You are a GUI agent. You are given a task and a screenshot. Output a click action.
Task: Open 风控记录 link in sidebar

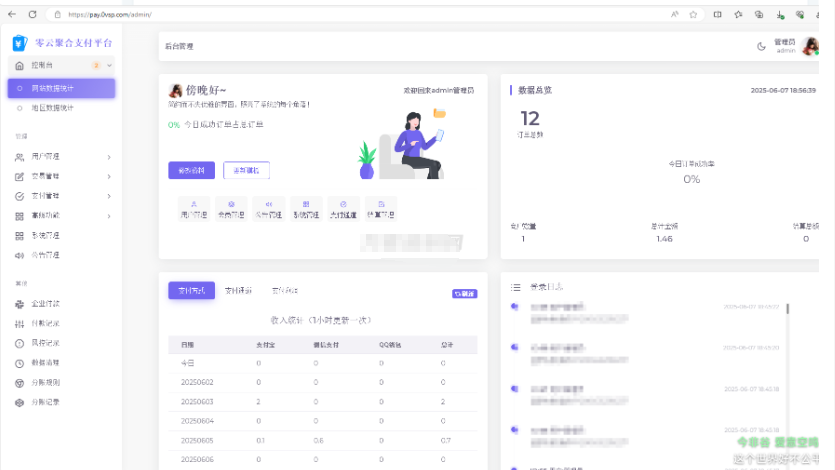46,343
